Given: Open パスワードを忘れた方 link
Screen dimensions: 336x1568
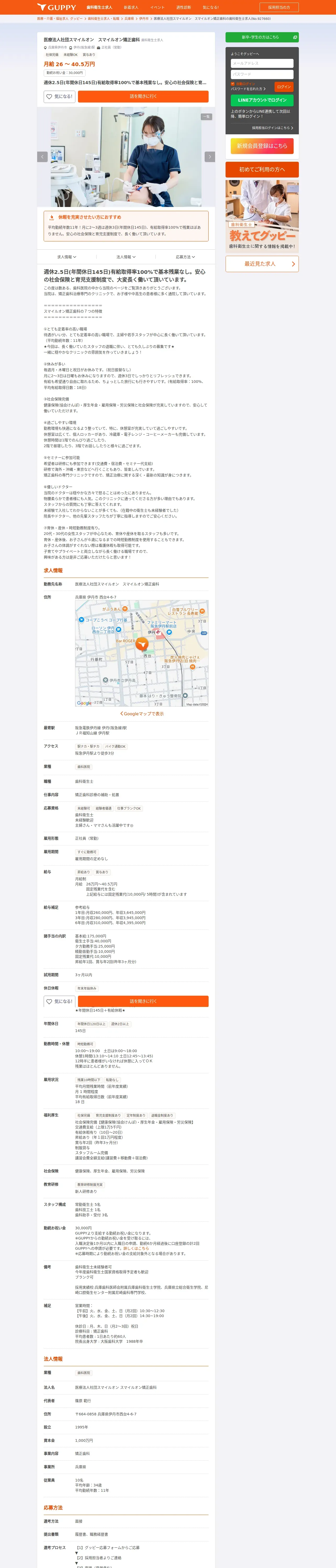Looking at the screenshot, I should pyautogui.click(x=248, y=89).
